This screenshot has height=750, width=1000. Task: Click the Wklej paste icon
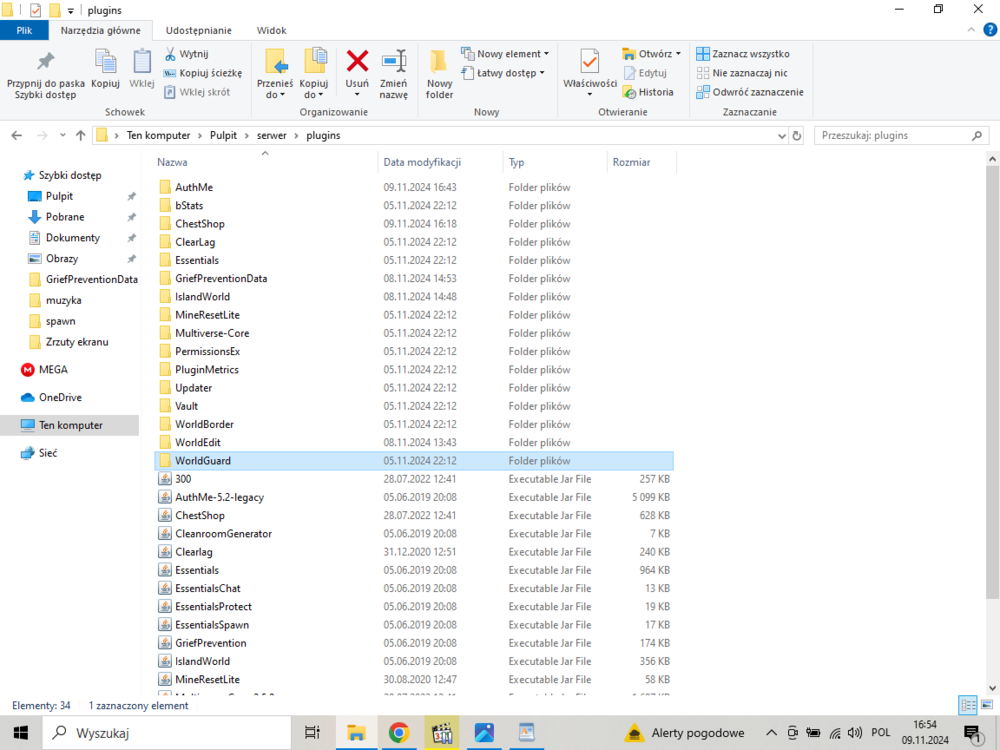click(142, 70)
